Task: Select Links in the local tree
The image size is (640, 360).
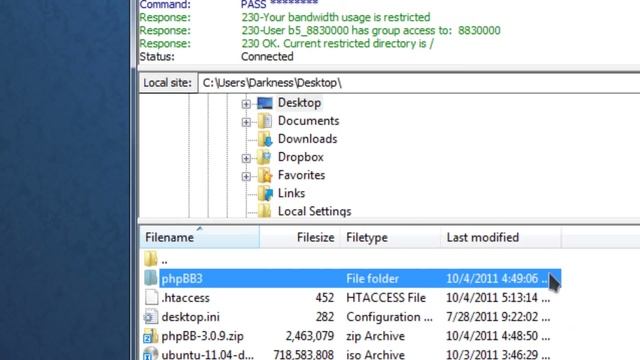Action: click(x=291, y=193)
